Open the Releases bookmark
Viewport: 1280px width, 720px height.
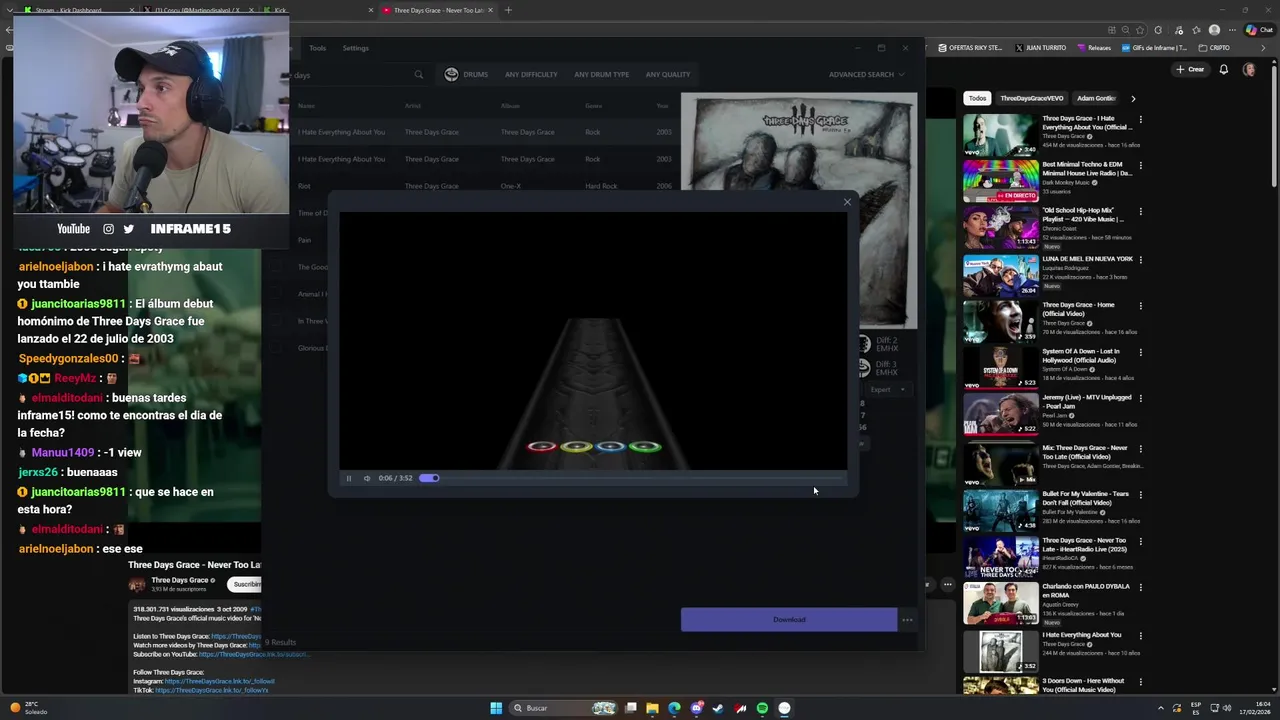[1094, 48]
